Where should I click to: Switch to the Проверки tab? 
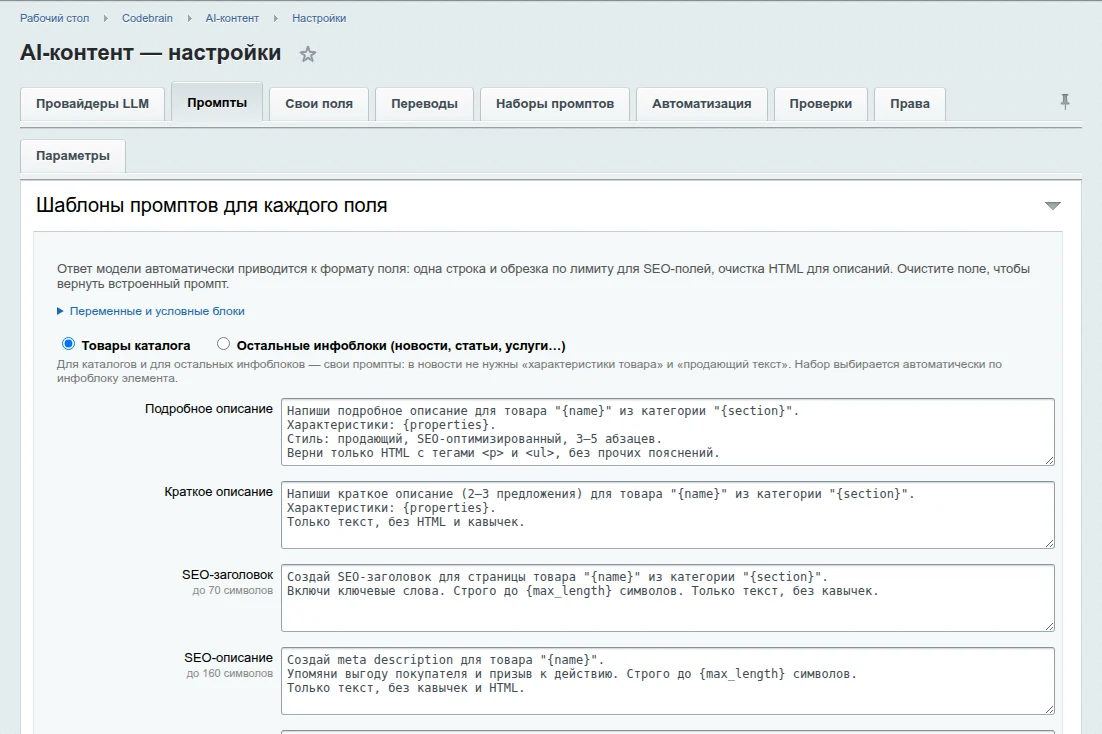(820, 104)
